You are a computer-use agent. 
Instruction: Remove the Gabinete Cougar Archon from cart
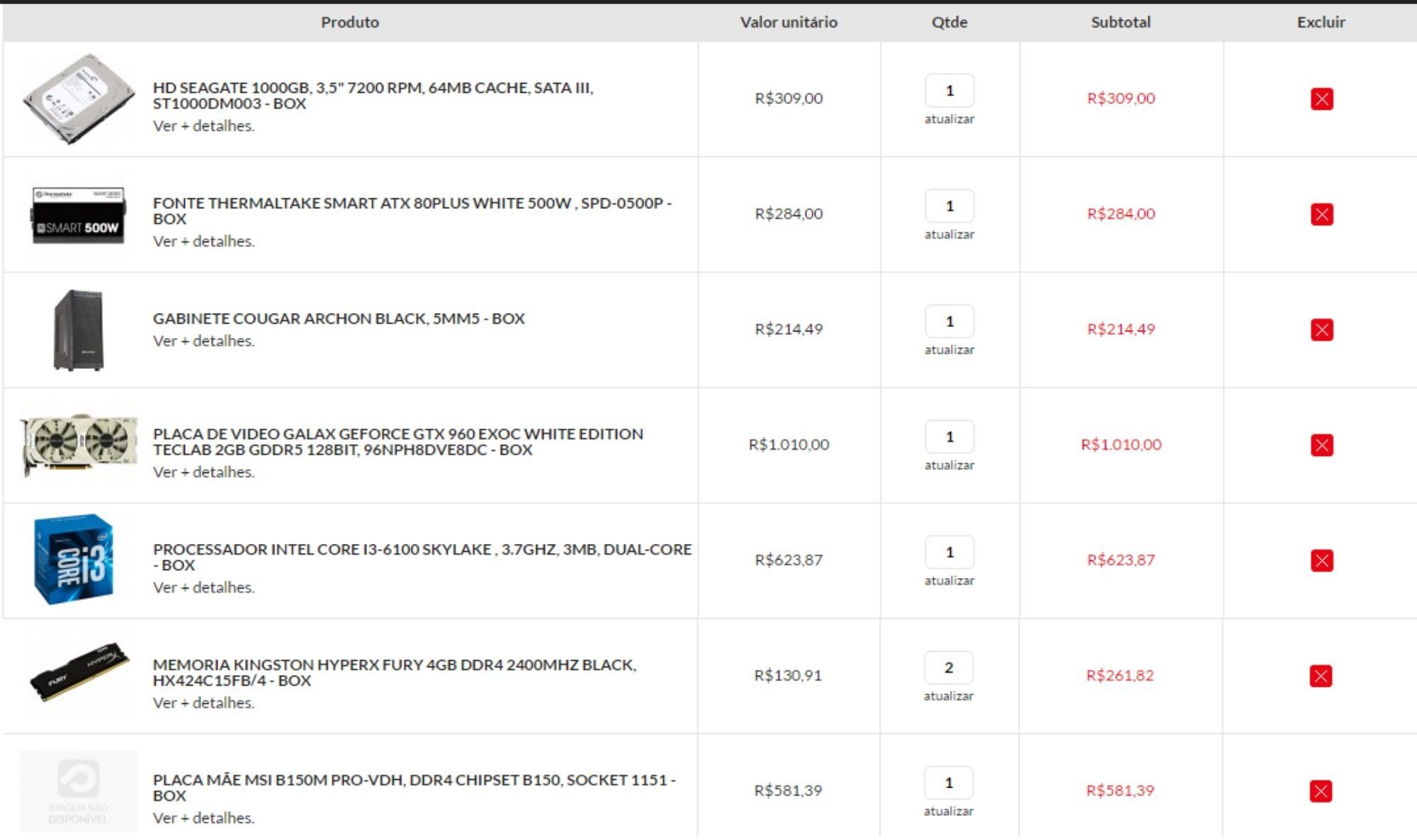1321,329
